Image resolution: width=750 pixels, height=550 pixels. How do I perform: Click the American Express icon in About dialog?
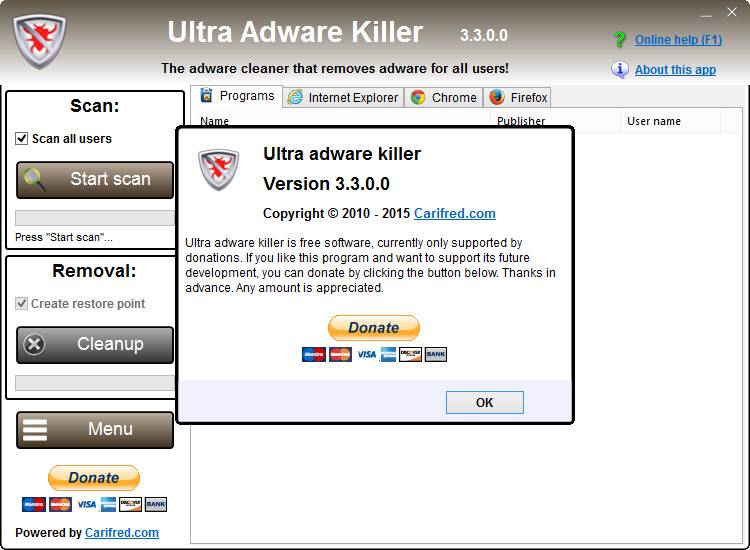[388, 354]
